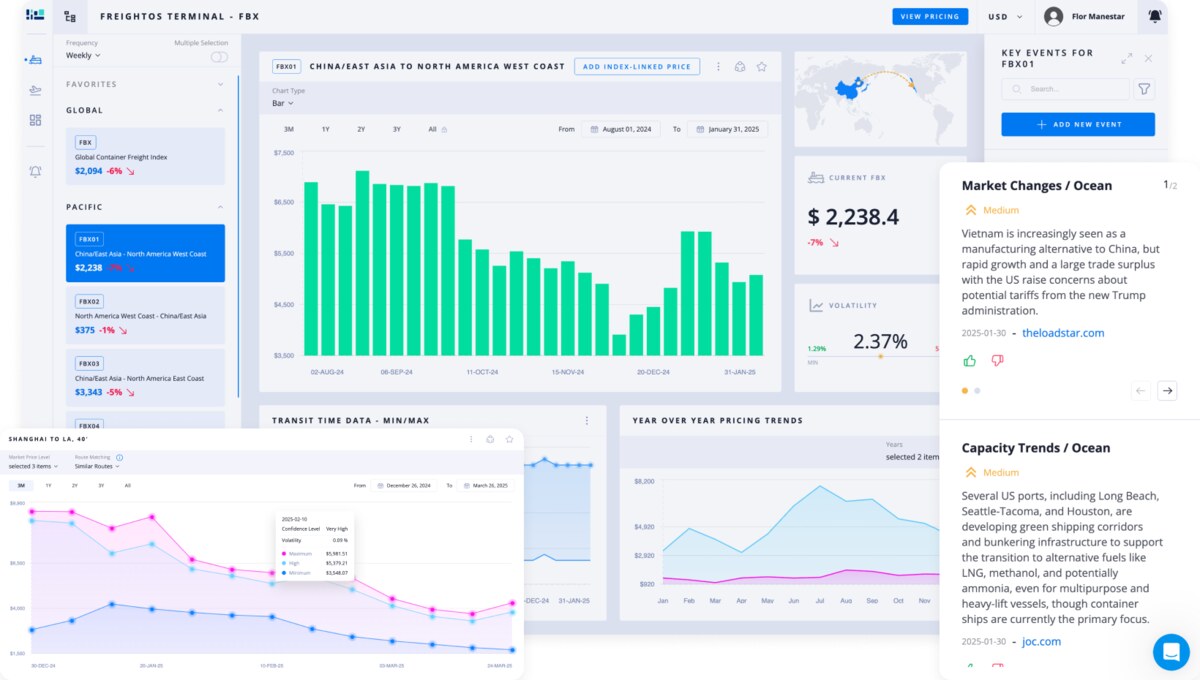Viewport: 1200px width, 680px height.
Task: Expand the Key Events panel with arrows icon
Action: (x=1127, y=59)
